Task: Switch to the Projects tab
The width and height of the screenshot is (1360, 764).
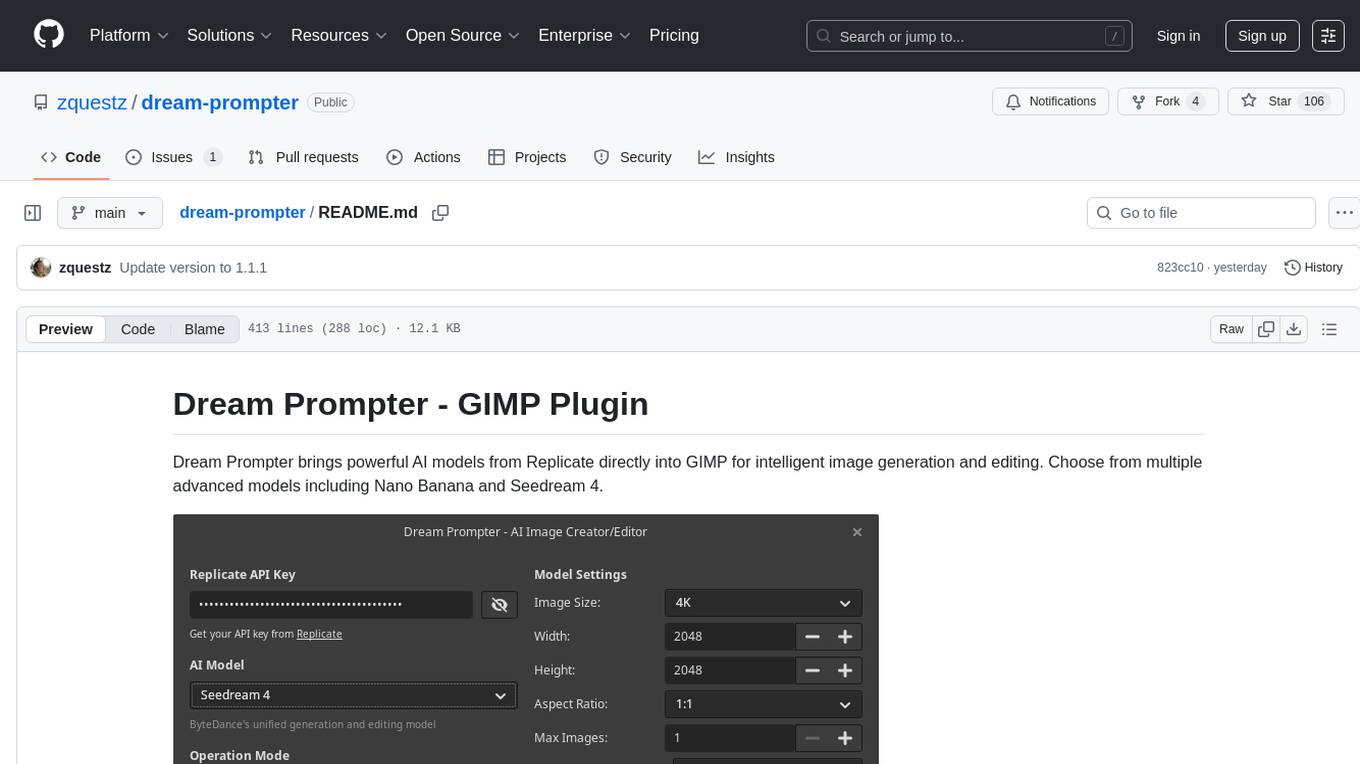Action: point(527,157)
